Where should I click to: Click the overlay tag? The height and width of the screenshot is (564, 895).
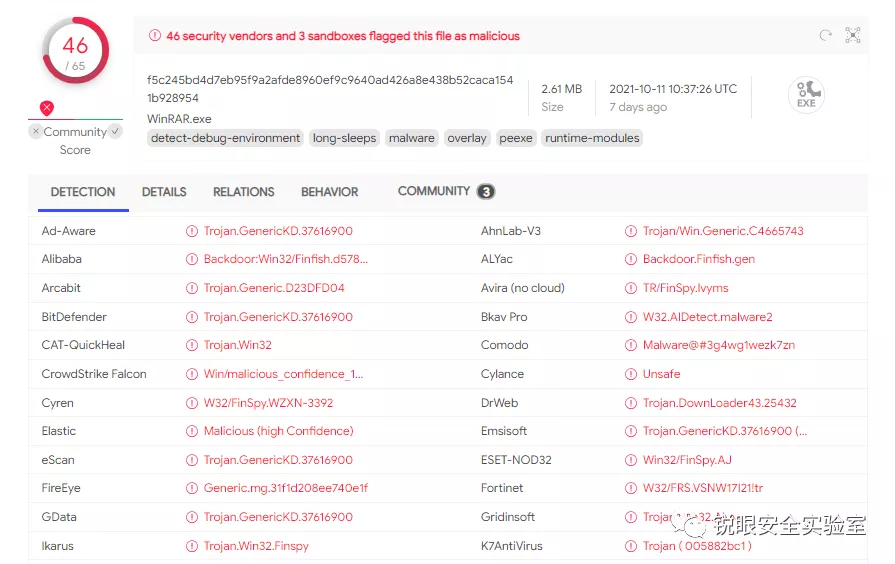pyautogui.click(x=467, y=138)
